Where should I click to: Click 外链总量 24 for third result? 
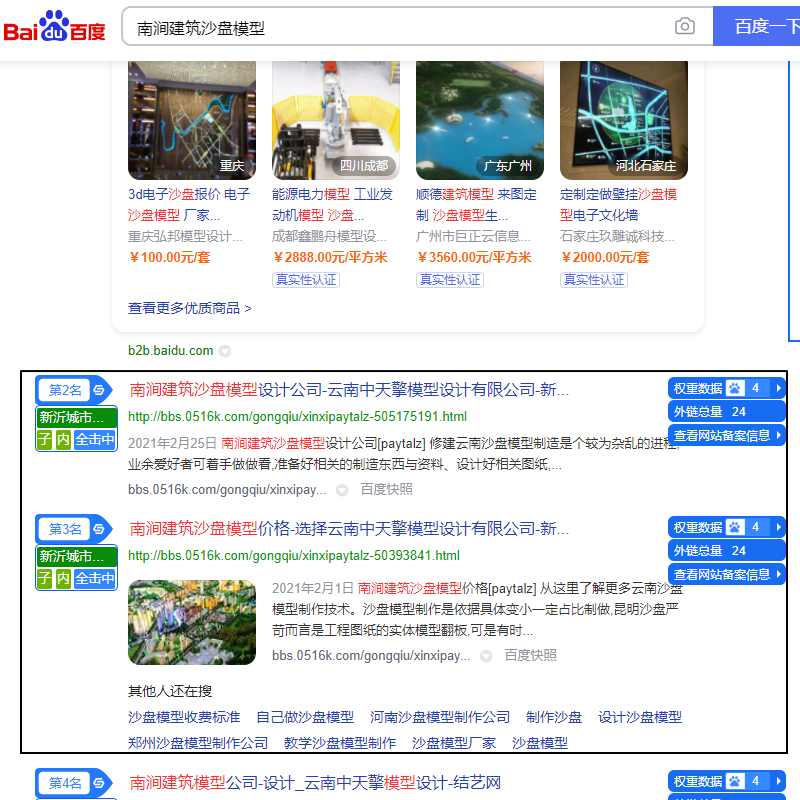point(726,551)
